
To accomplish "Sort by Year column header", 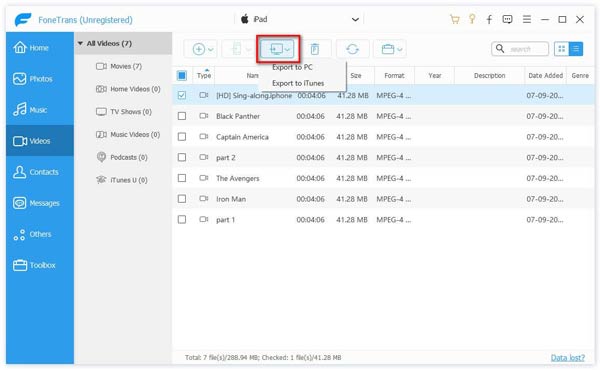I will click(x=435, y=75).
